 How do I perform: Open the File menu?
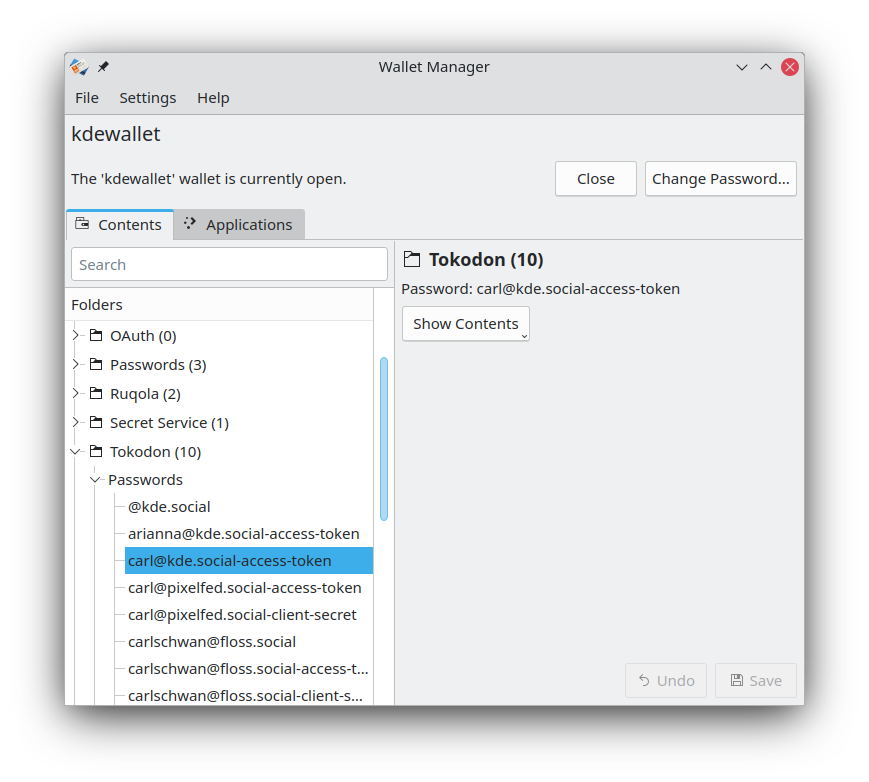[87, 98]
